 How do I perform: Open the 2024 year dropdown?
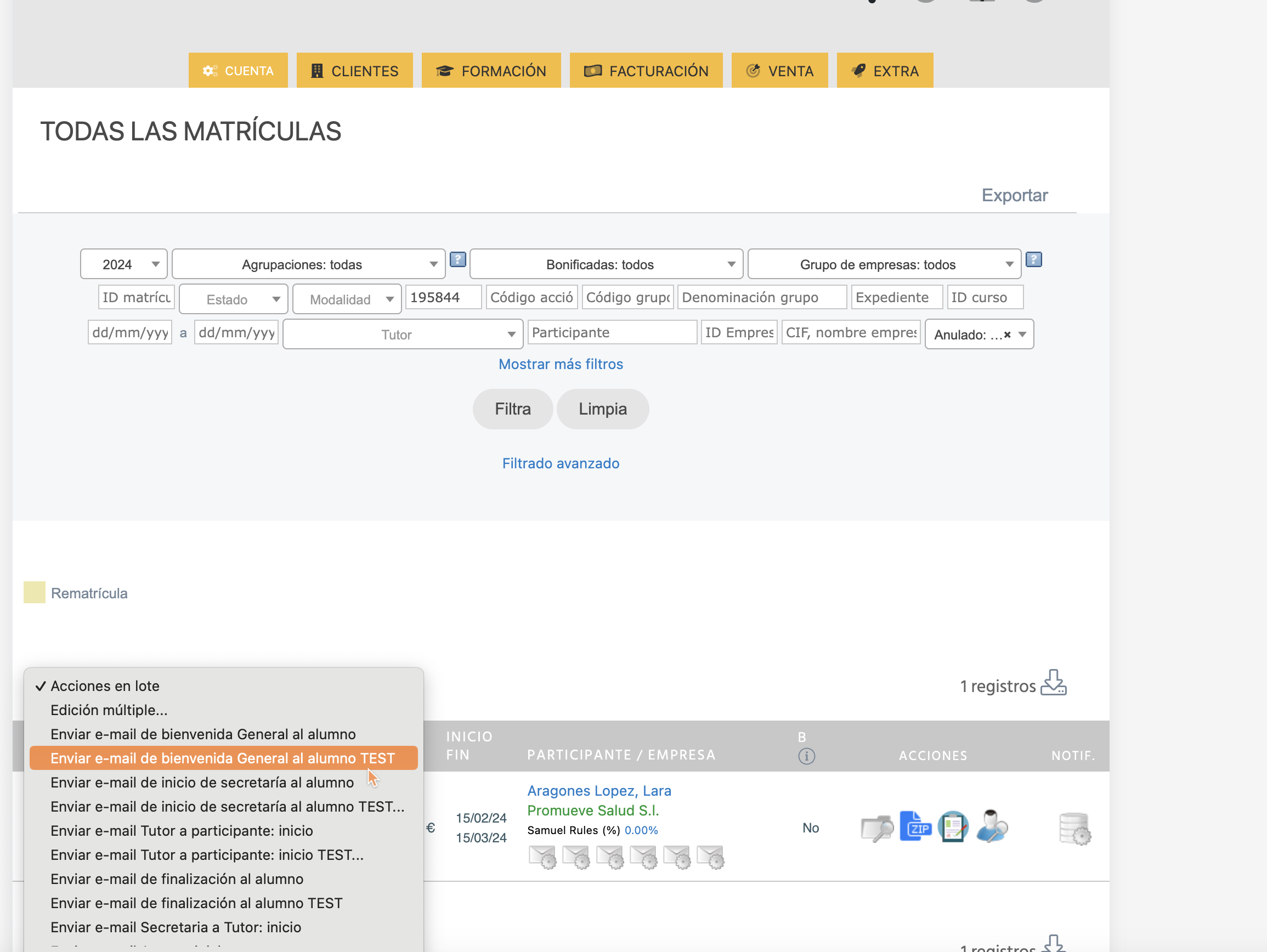pos(124,264)
